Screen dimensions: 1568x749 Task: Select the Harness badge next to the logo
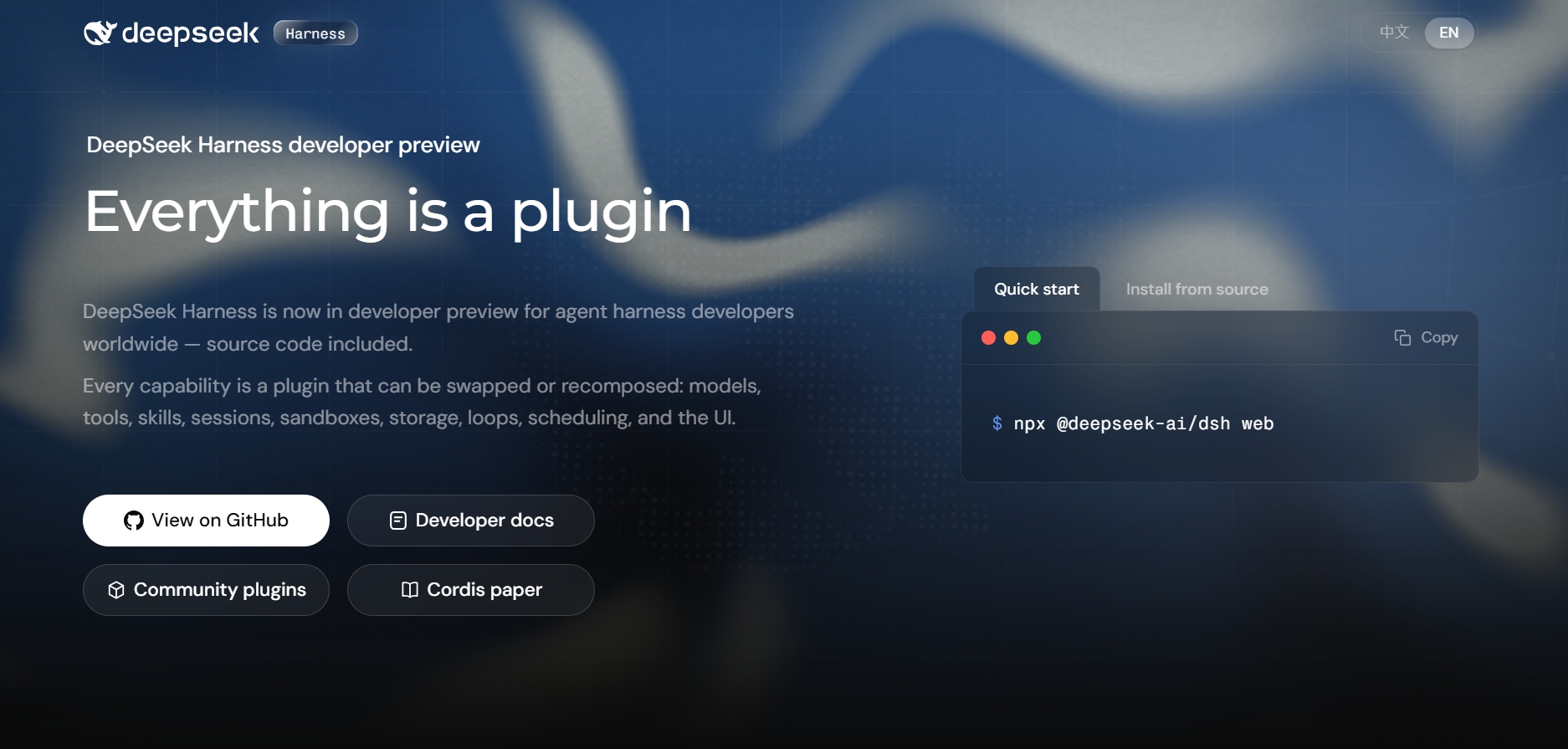coord(315,33)
